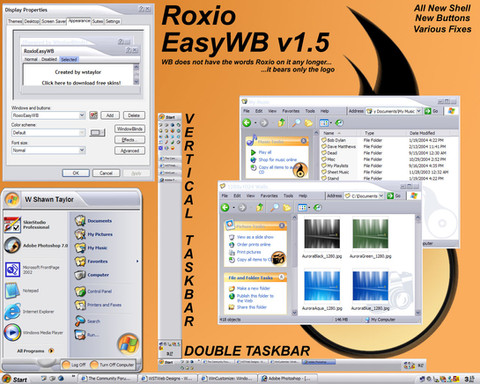Screen dimensions: 480x384
Task: Open Search in the pictures folder toolbar
Action: 275,207
